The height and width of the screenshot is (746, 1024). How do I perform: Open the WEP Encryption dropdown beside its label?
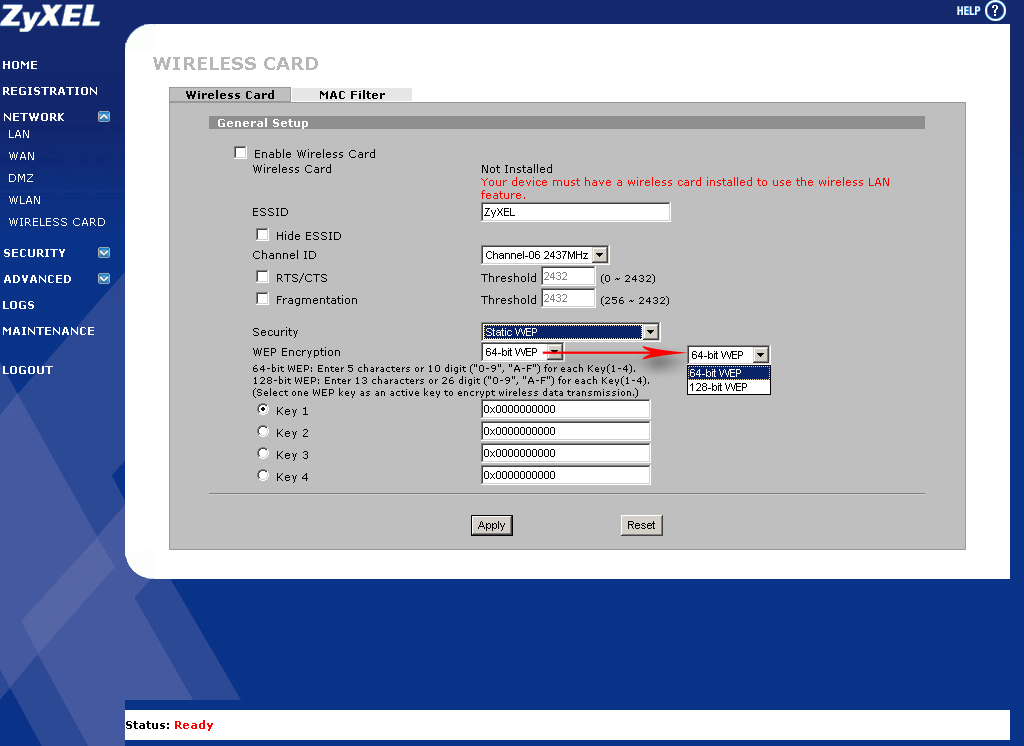[522, 352]
